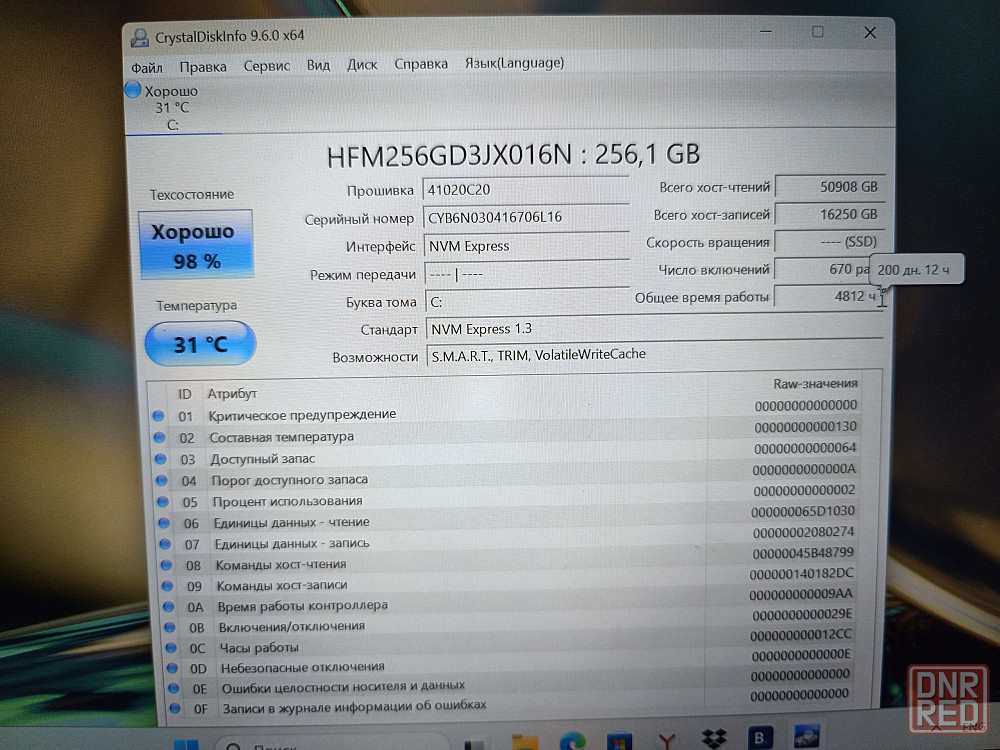The height and width of the screenshot is (750, 1000).
Task: Select row 04 Порог доступного запаса
Action: [x=509, y=474]
